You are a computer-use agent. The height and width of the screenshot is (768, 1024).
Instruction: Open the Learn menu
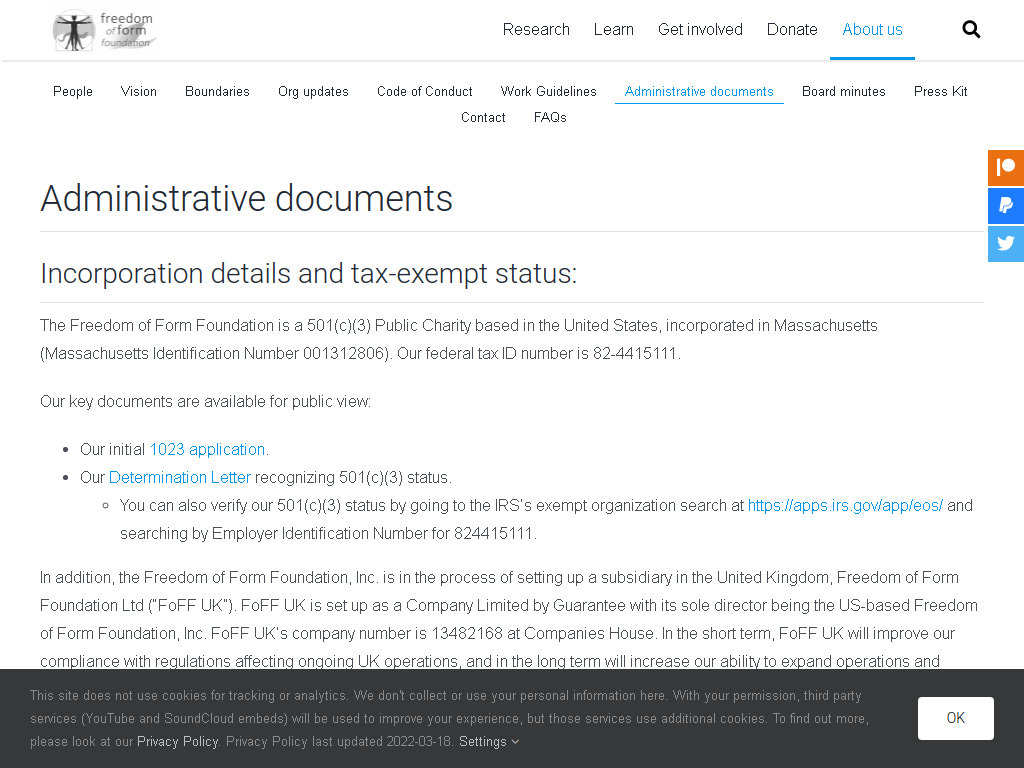(613, 29)
